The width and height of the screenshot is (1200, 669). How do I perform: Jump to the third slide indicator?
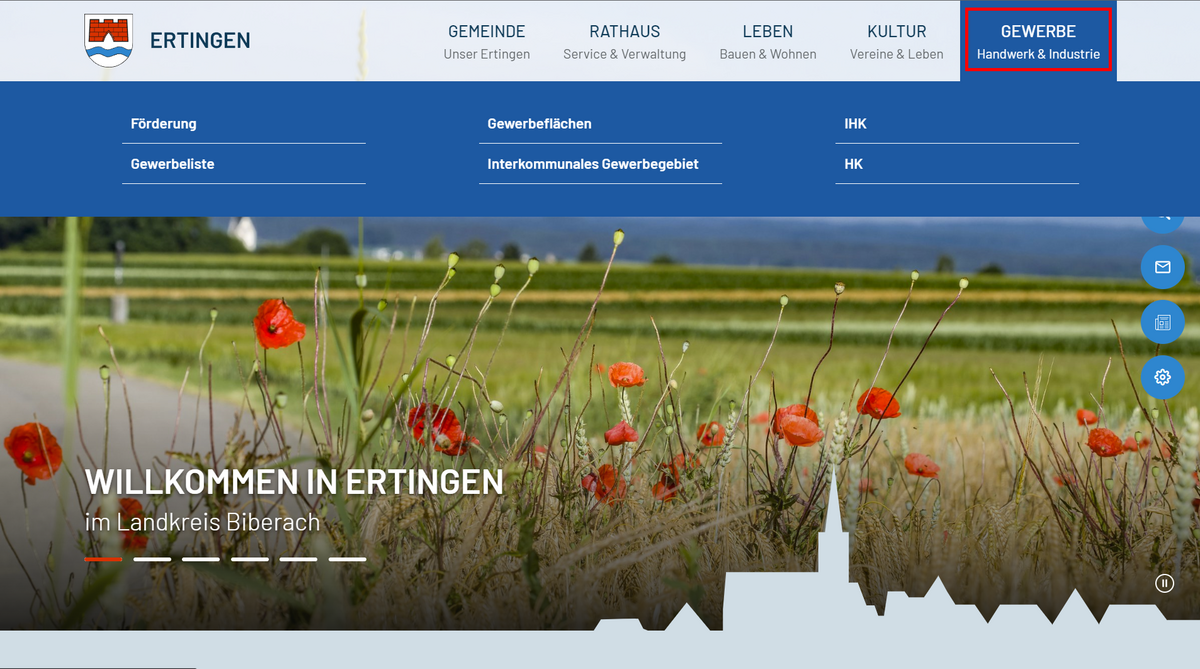201,559
